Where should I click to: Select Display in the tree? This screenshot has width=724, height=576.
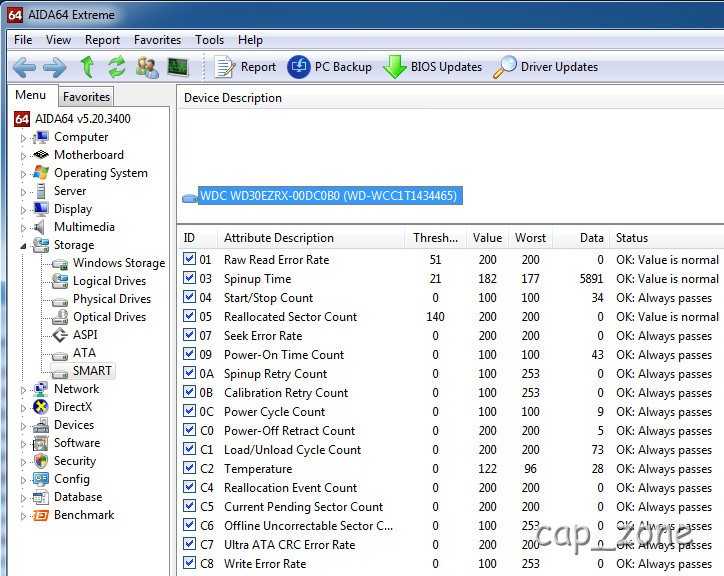pos(72,209)
